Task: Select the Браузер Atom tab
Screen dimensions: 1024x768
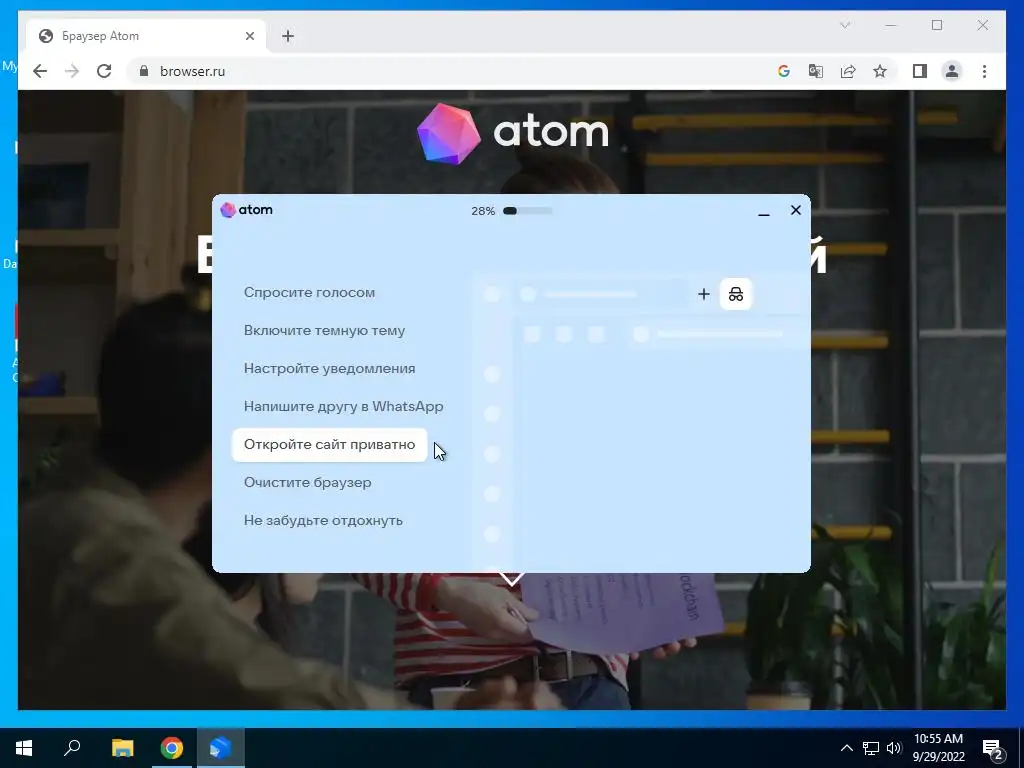Action: coord(146,36)
